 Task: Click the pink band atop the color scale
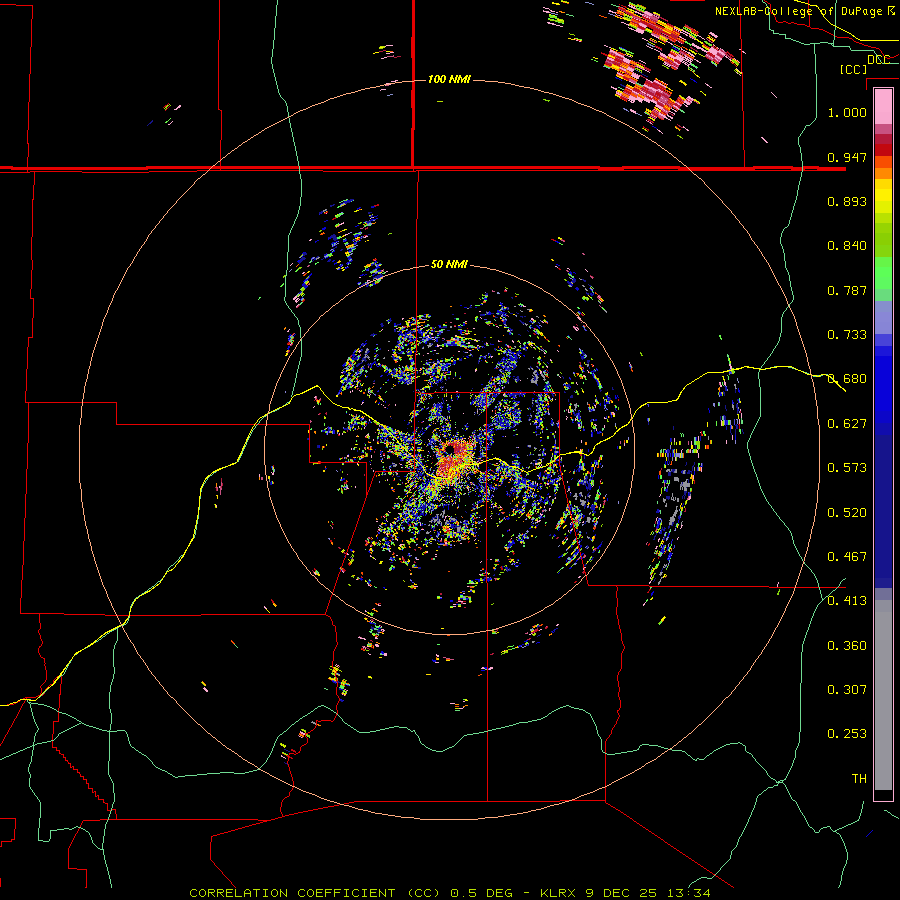[883, 107]
